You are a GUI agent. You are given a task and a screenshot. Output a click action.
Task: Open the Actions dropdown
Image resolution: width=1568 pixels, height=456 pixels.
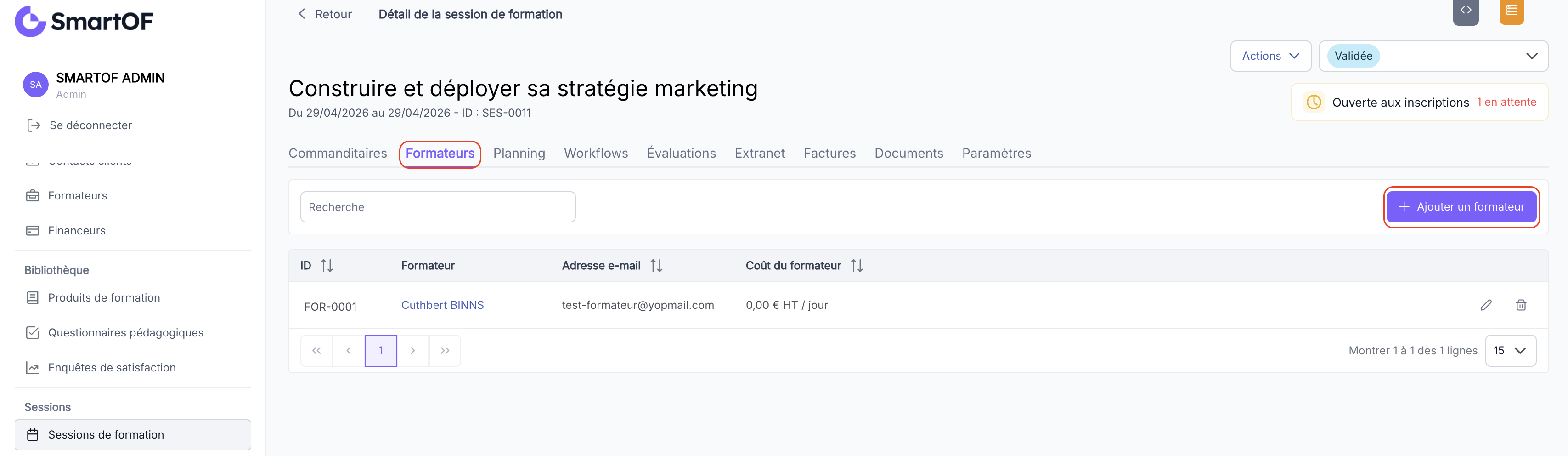(1270, 56)
